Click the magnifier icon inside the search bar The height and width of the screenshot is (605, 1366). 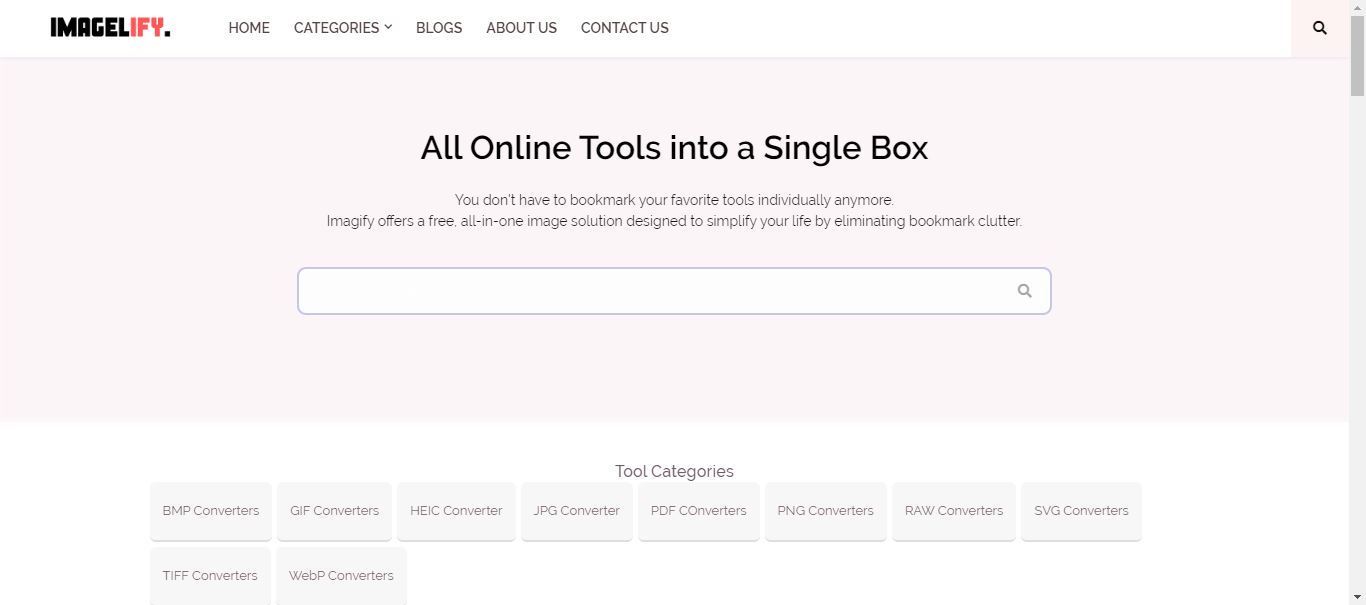pos(1024,290)
